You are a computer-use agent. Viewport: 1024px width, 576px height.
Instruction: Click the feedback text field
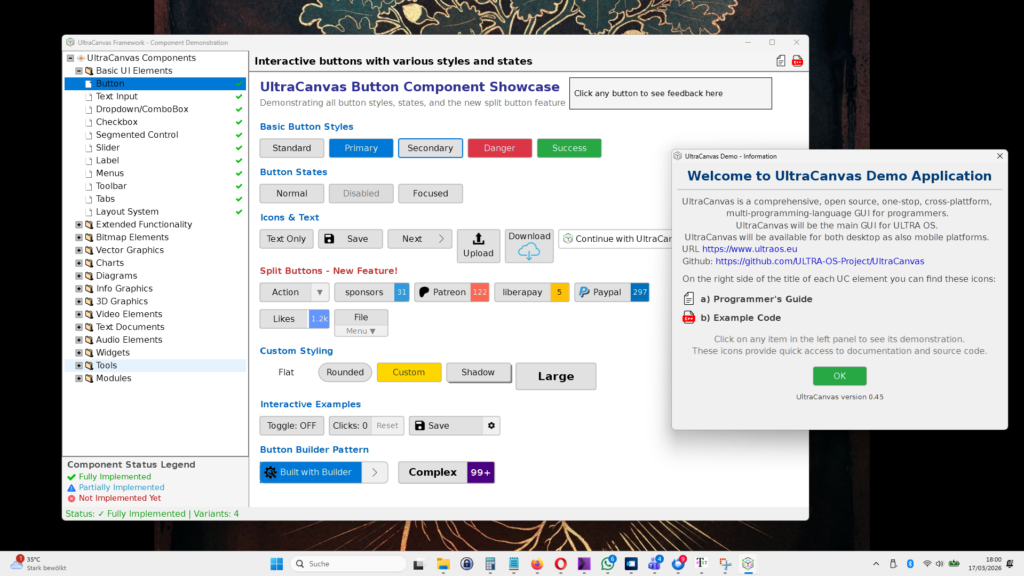(x=670, y=93)
